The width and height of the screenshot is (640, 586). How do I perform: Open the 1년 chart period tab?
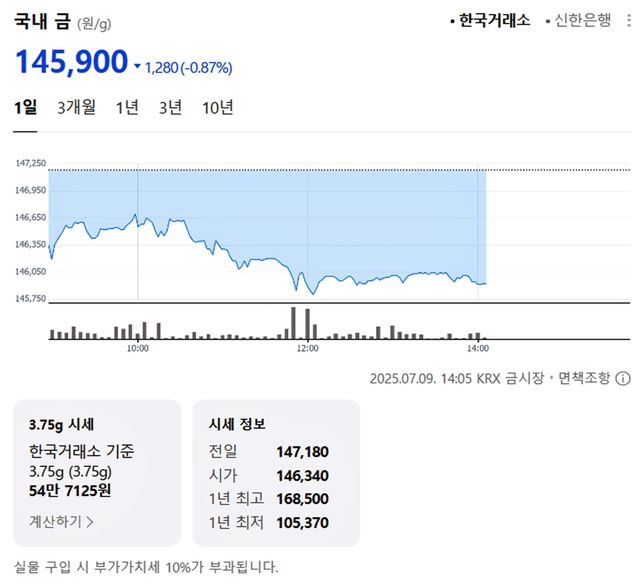coord(127,108)
